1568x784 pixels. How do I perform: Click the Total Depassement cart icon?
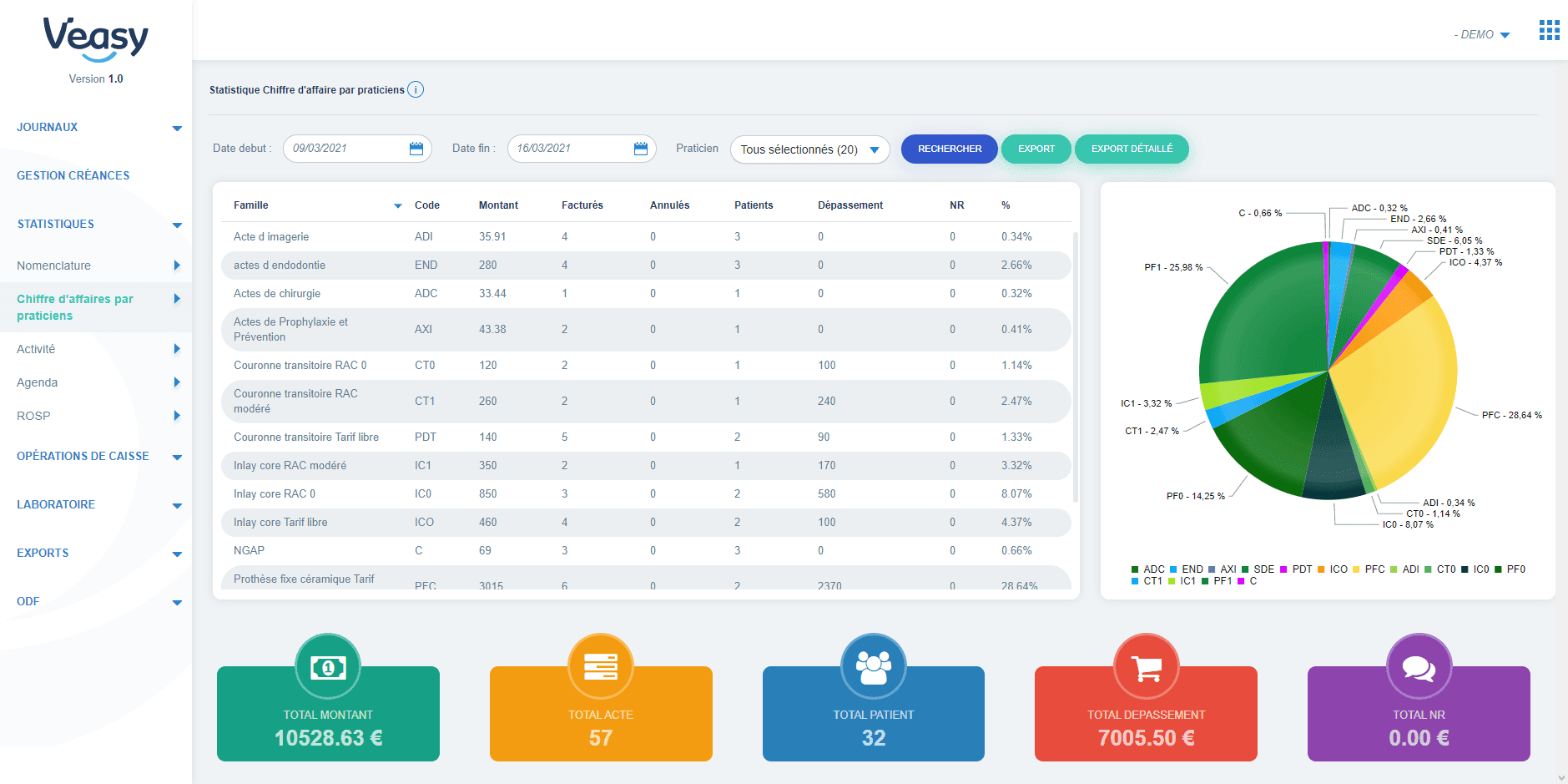click(1146, 666)
